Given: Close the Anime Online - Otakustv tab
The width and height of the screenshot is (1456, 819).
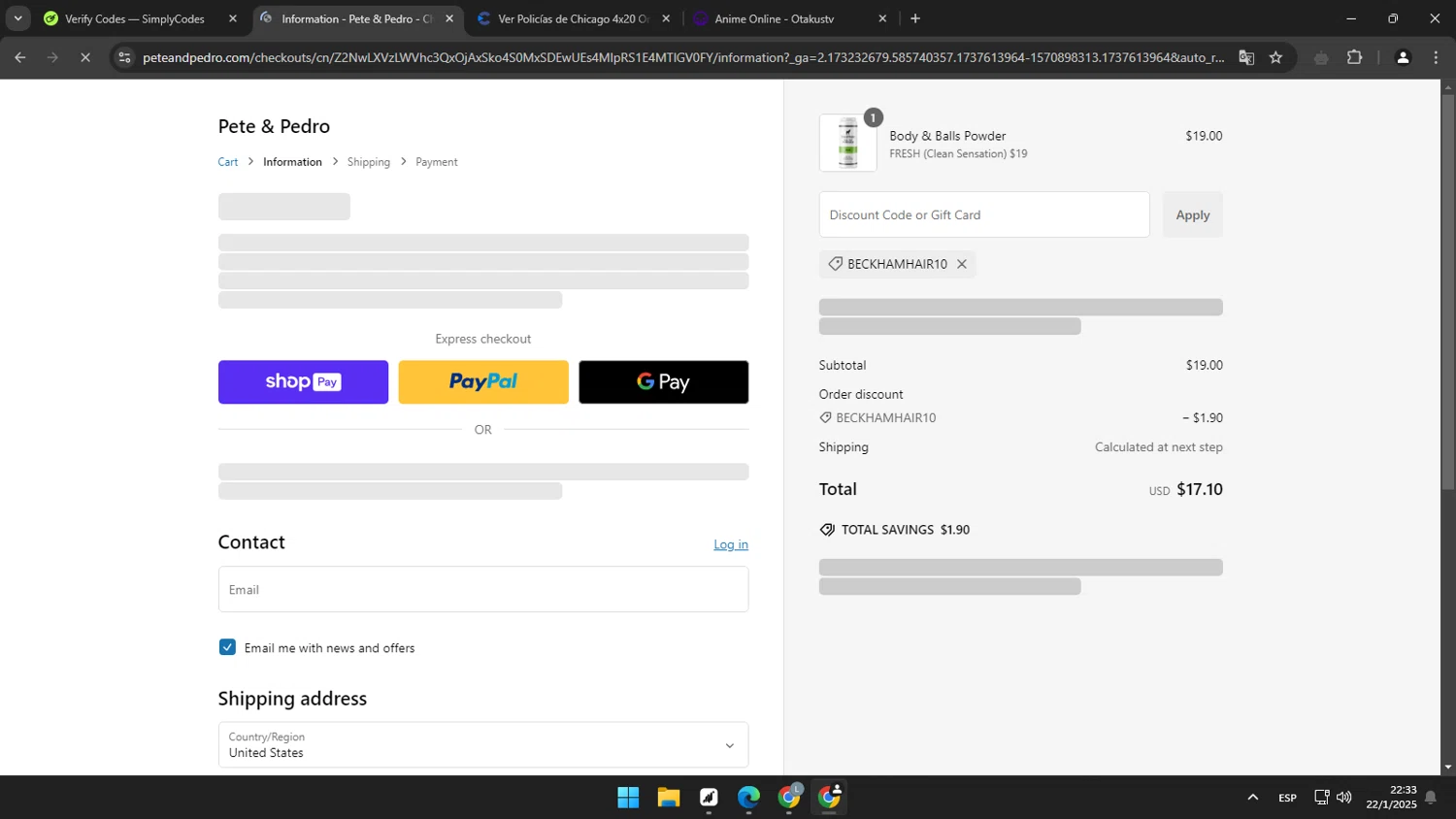Looking at the screenshot, I should [882, 18].
